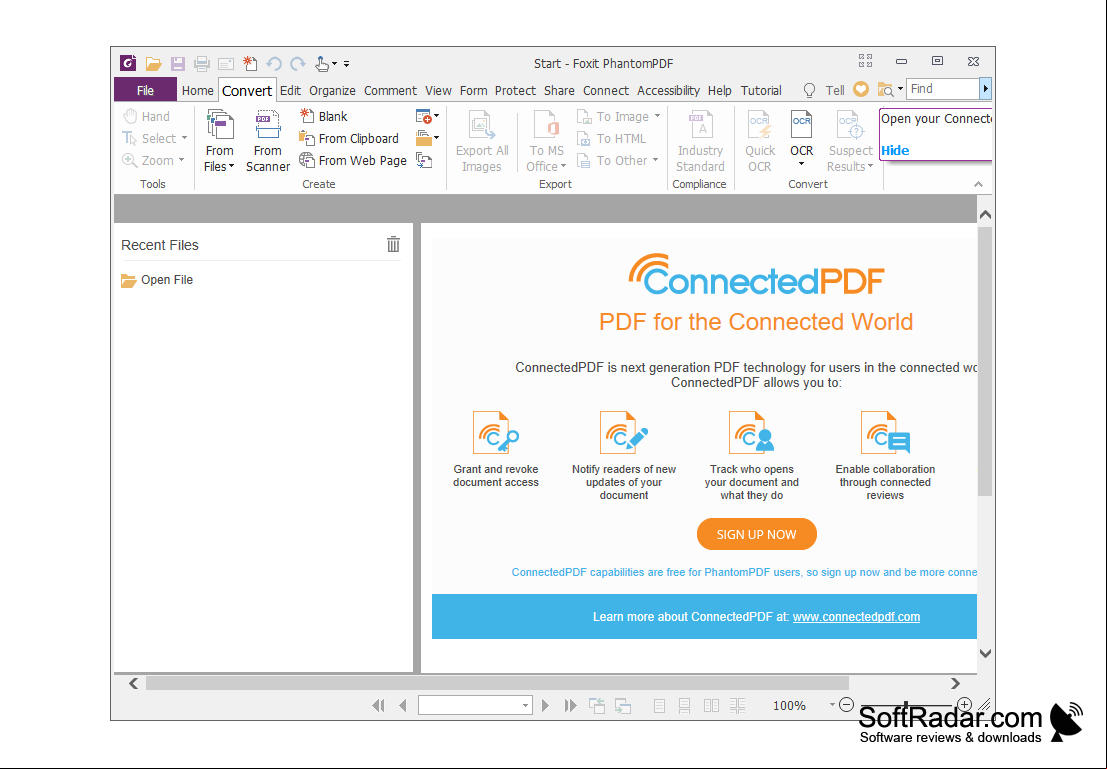Click Industry Standard compliance button
1107x769 pixels.
pos(700,141)
